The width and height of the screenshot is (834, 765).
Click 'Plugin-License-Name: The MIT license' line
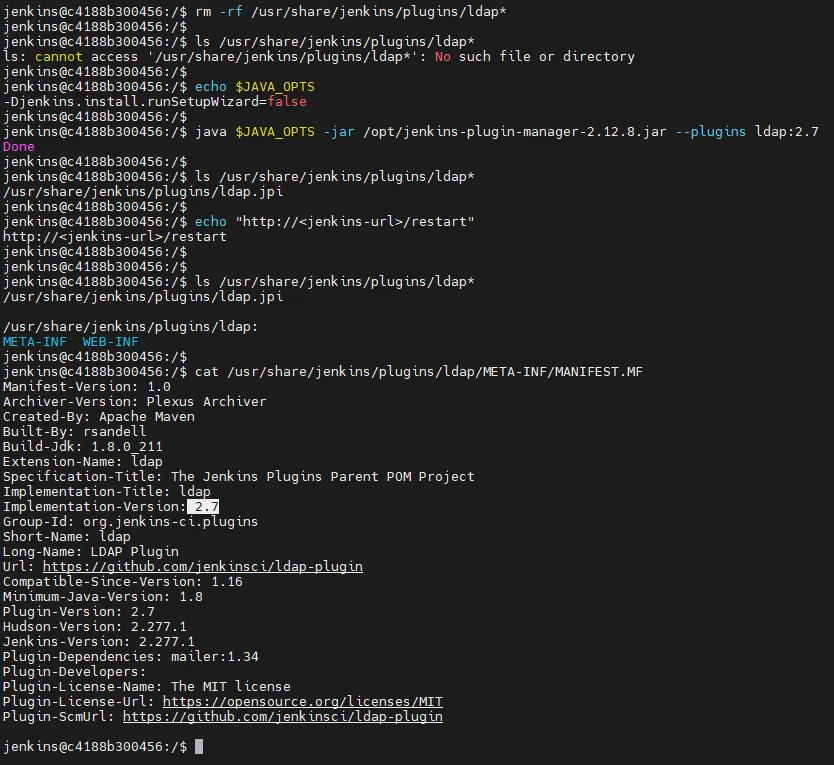(x=146, y=686)
